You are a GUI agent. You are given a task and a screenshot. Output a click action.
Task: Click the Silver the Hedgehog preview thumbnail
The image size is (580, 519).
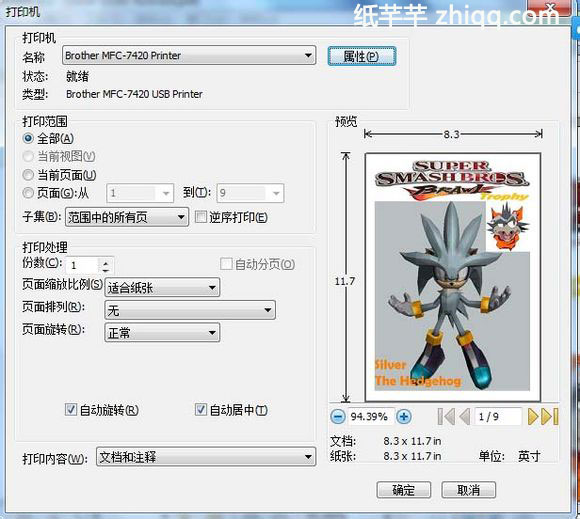coord(453,277)
